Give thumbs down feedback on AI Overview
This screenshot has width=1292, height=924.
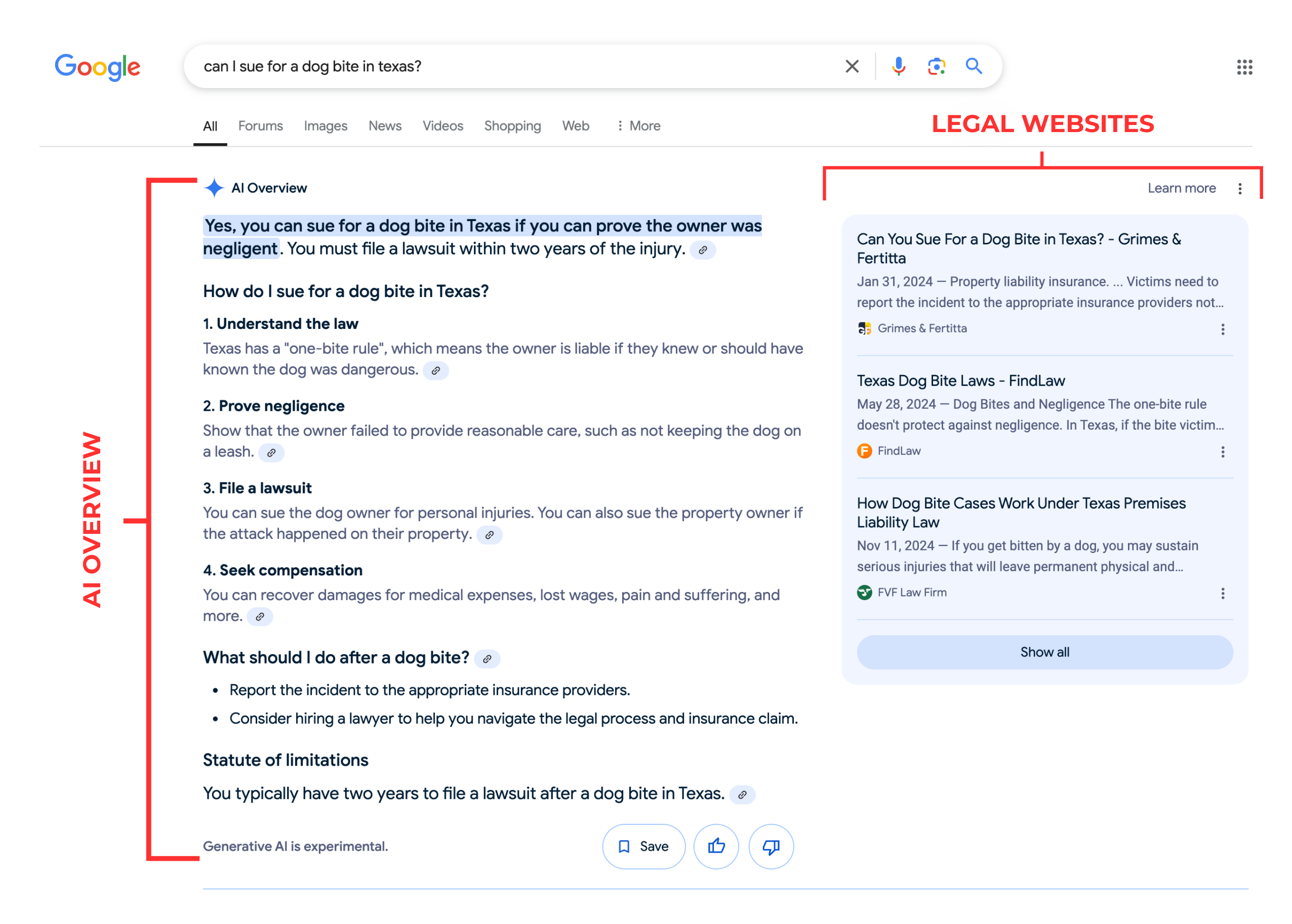point(771,847)
